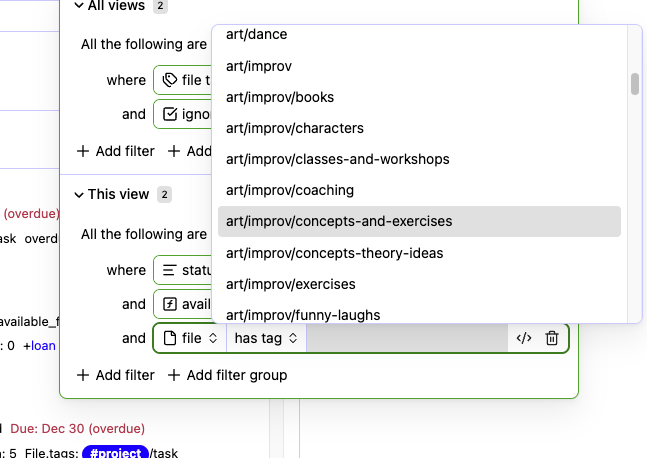
Task: Click the advanced code editor icon
Action: [x=523, y=339]
